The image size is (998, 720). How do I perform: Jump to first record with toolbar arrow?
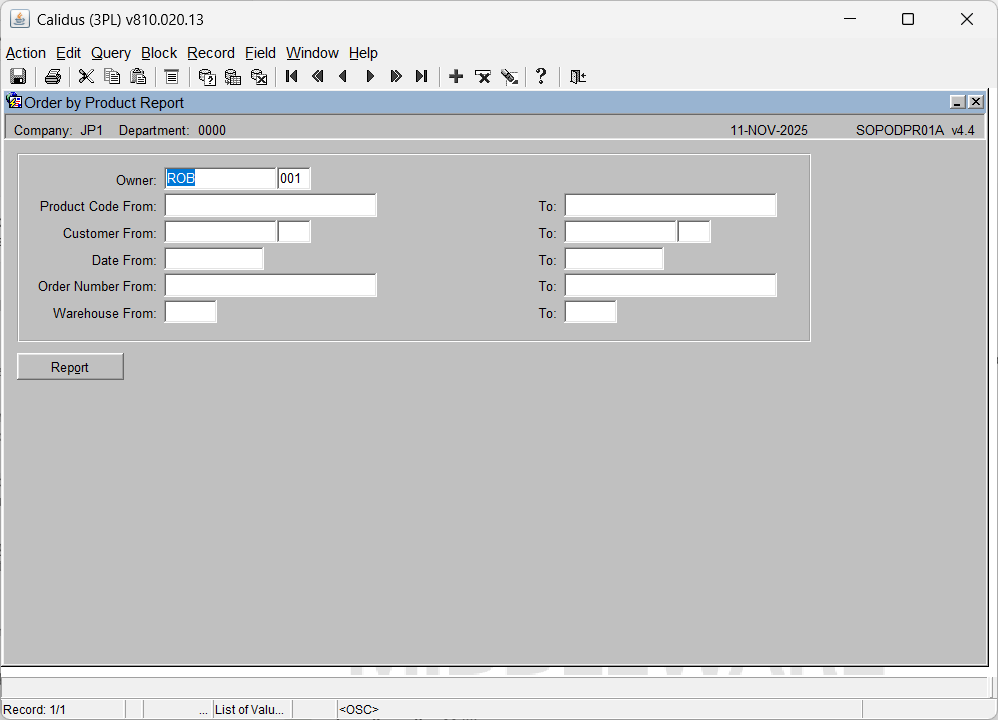point(292,77)
